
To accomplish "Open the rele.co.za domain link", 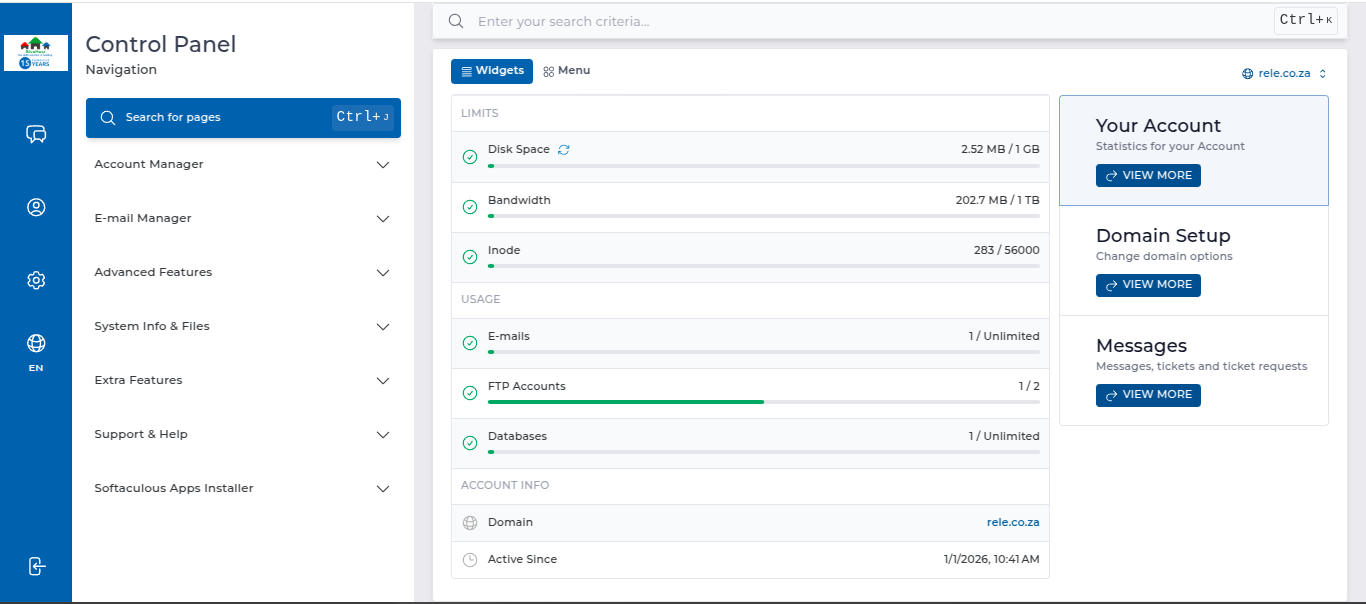I will [1012, 522].
